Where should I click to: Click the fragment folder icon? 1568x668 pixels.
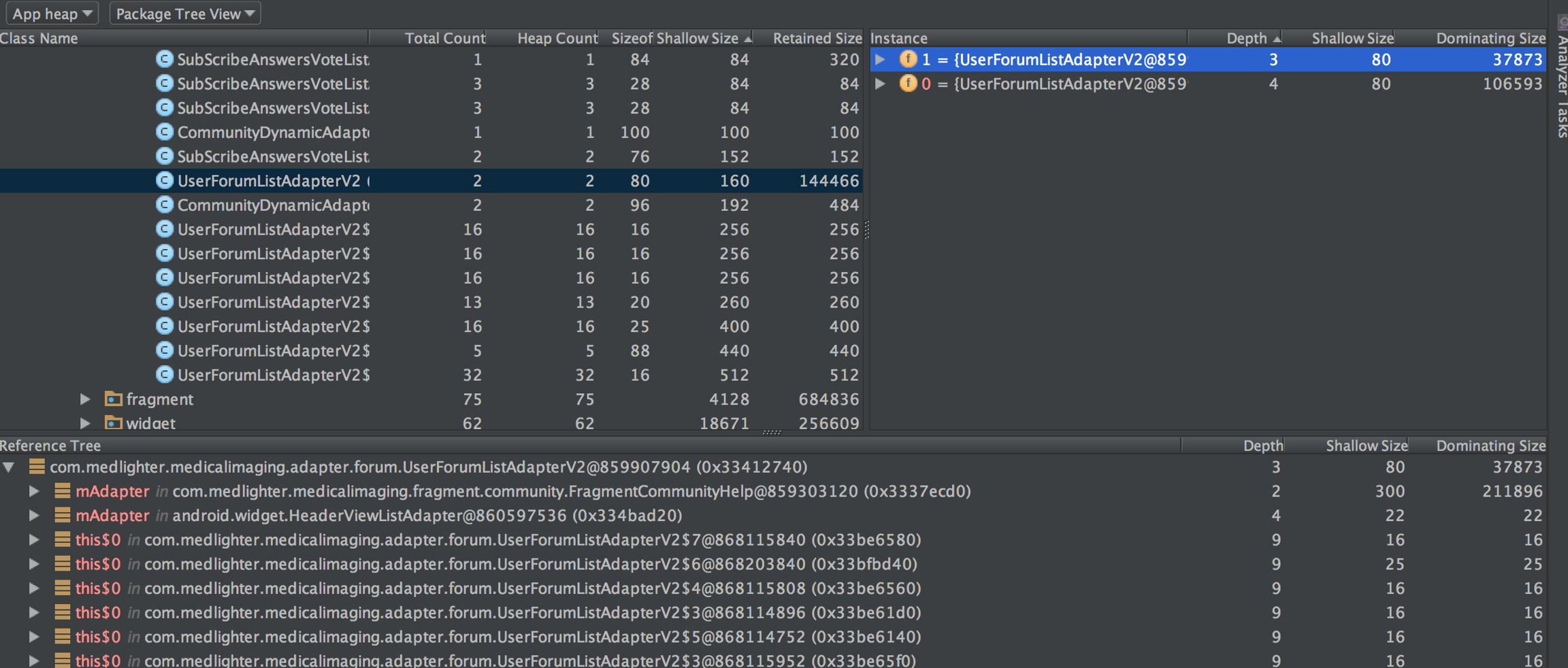[x=113, y=399]
